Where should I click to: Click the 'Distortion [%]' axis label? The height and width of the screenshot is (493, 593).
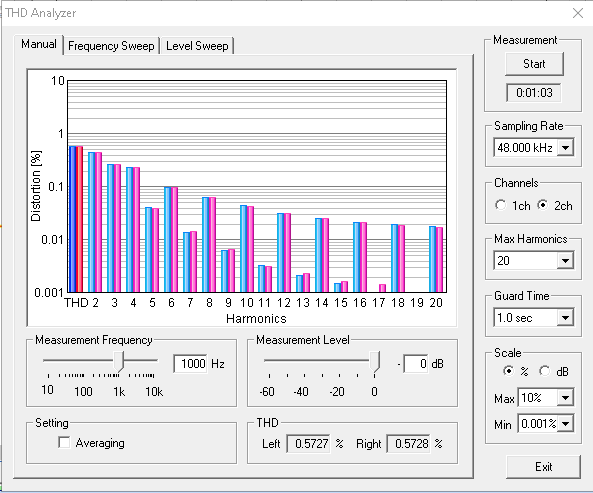pos(36,186)
